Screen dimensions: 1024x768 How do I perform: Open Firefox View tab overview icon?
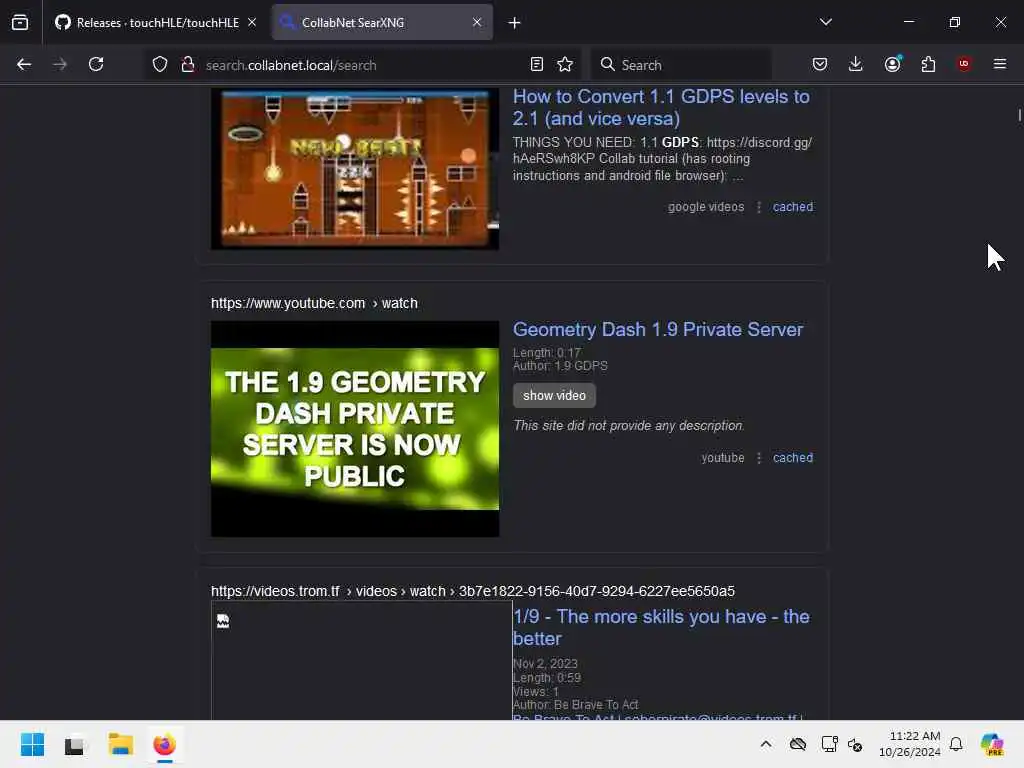20,23
